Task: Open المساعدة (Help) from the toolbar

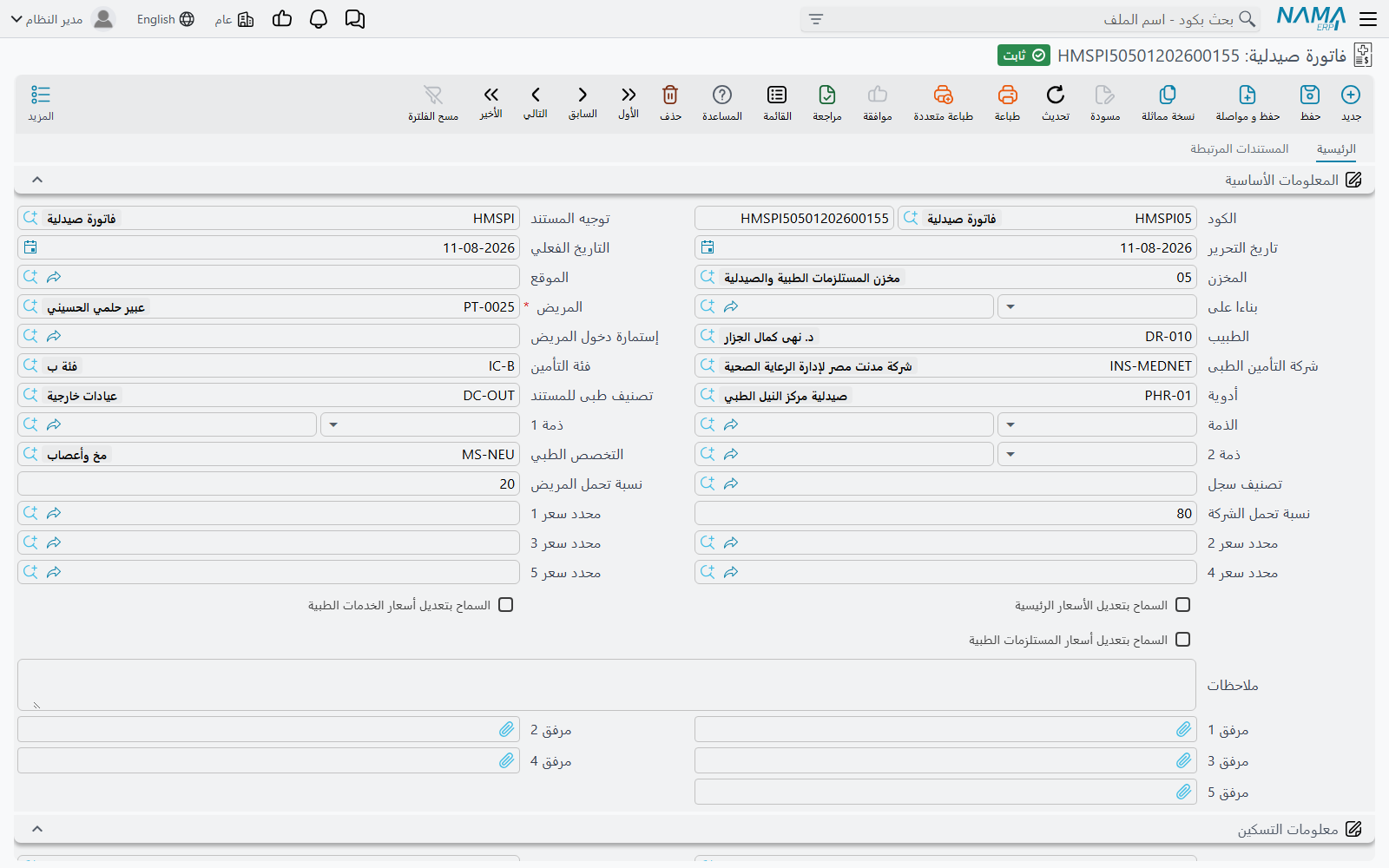Action: (x=722, y=95)
